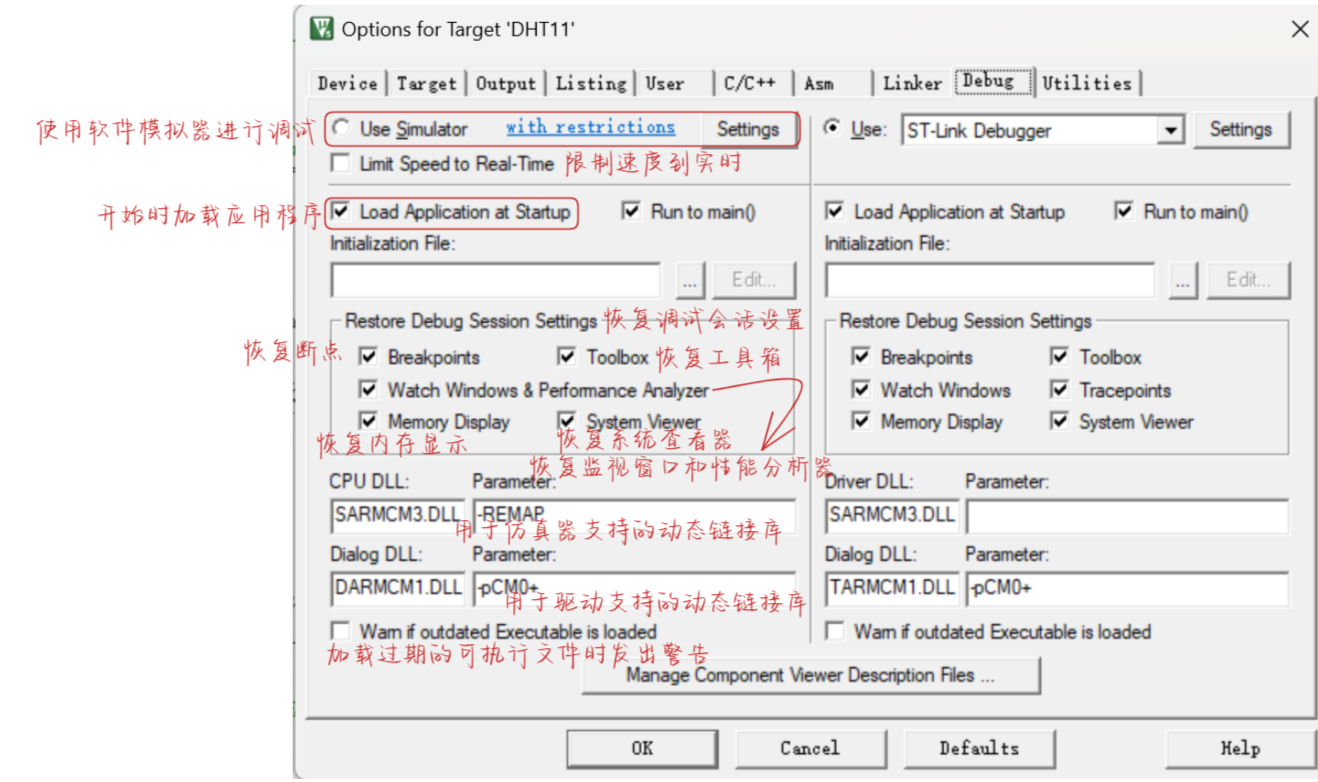Uncheck Watch Windows & Performance Analyzer
Image resolution: width=1318 pixels, height=782 pixels.
[369, 389]
